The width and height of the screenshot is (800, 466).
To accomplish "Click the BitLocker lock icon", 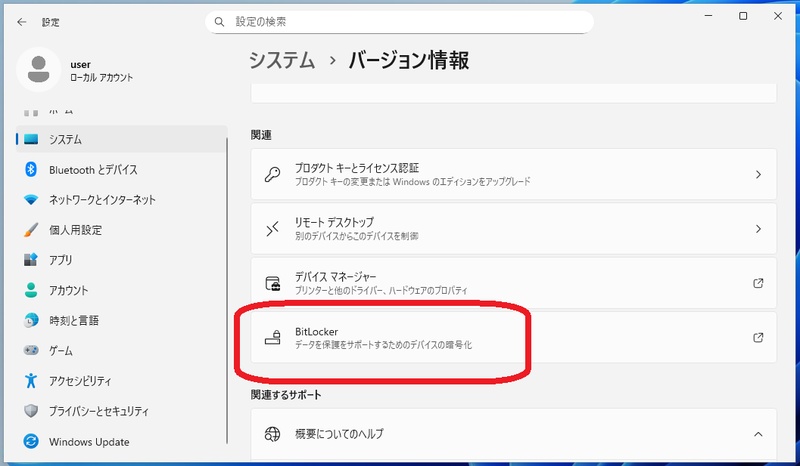I will click(272, 337).
